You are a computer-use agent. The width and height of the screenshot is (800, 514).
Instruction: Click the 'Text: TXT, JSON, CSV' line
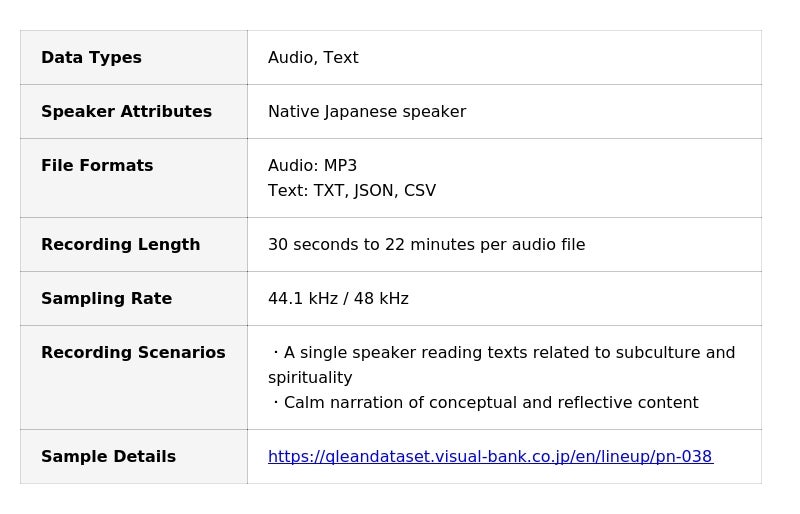click(x=352, y=191)
